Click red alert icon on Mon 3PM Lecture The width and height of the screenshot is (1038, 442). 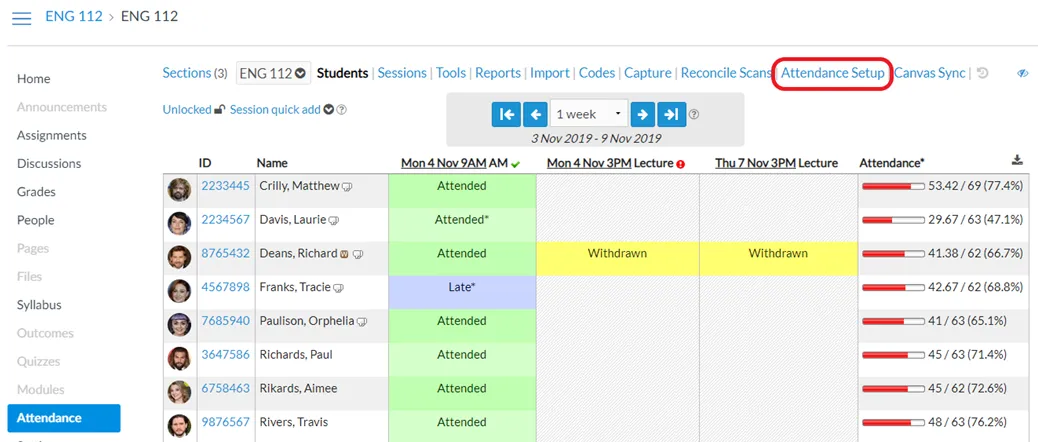(680, 164)
